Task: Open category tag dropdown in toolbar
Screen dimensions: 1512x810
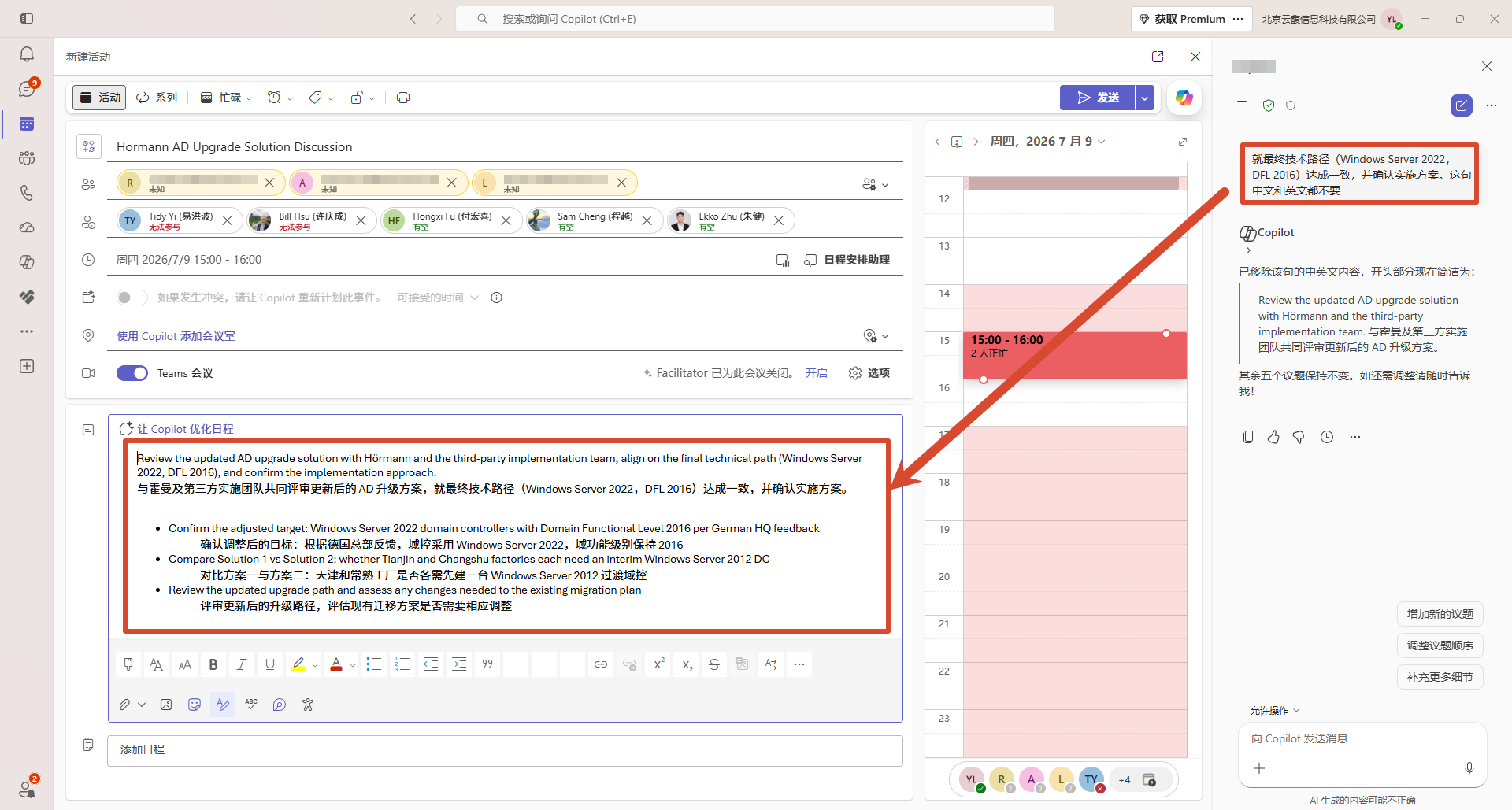Action: (x=321, y=98)
